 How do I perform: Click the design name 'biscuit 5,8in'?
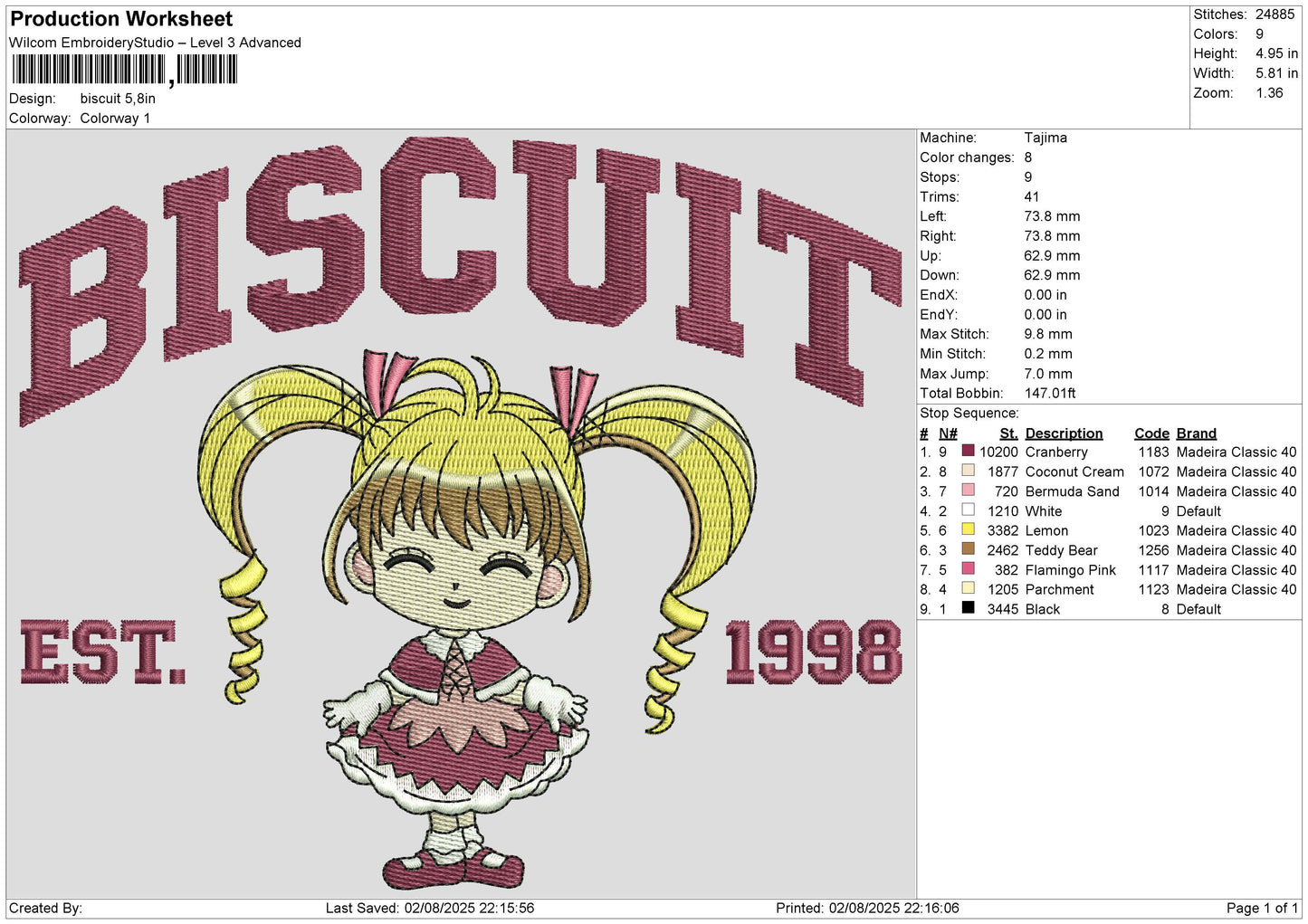[118, 99]
